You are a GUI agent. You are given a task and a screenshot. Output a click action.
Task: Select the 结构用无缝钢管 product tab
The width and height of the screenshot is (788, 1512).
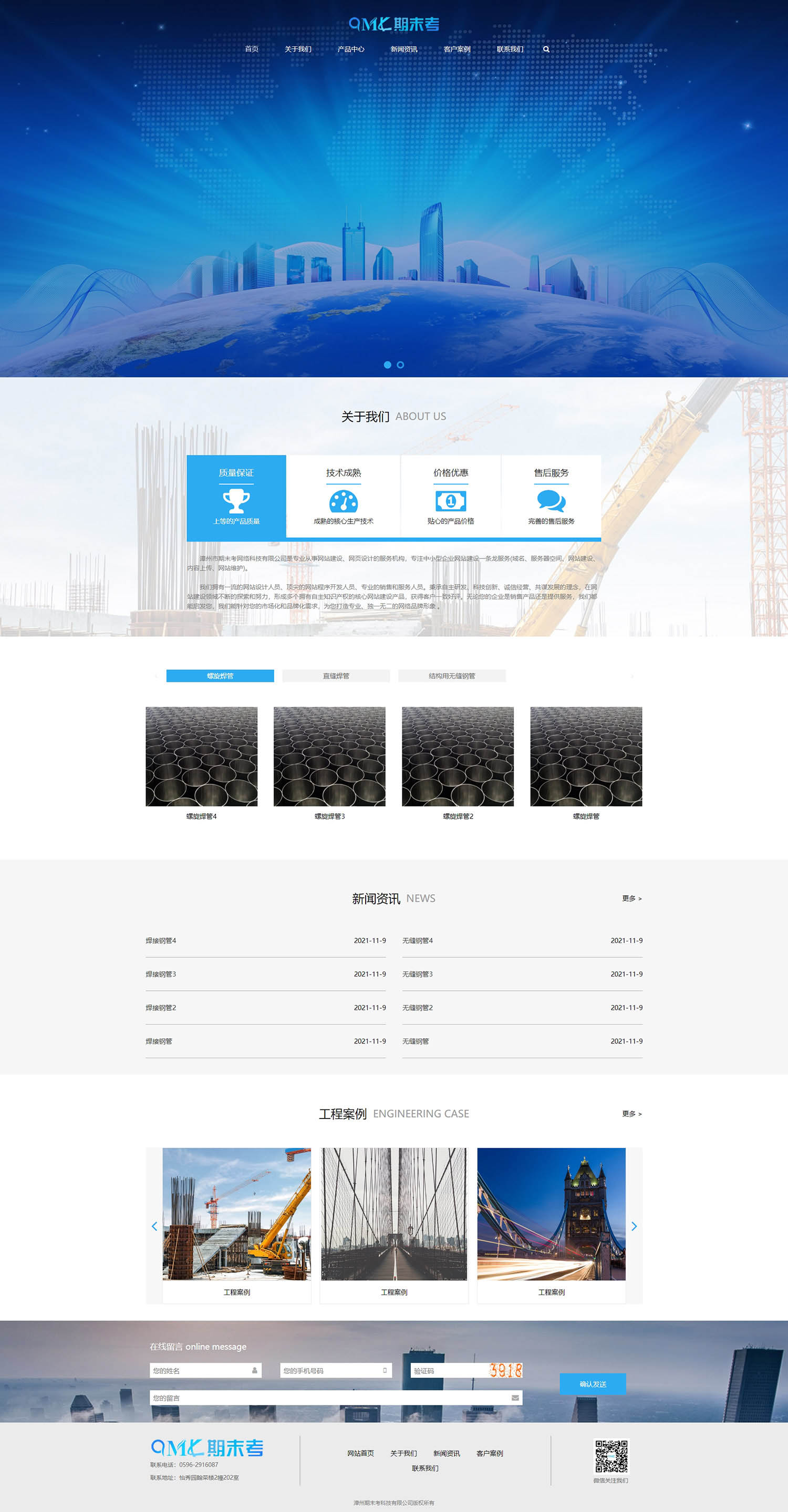pos(452,676)
